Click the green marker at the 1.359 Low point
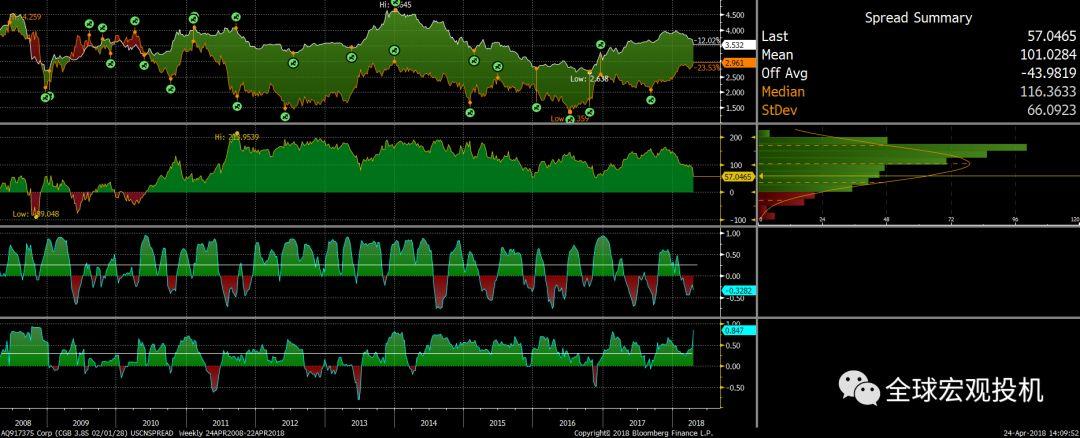 click(571, 119)
